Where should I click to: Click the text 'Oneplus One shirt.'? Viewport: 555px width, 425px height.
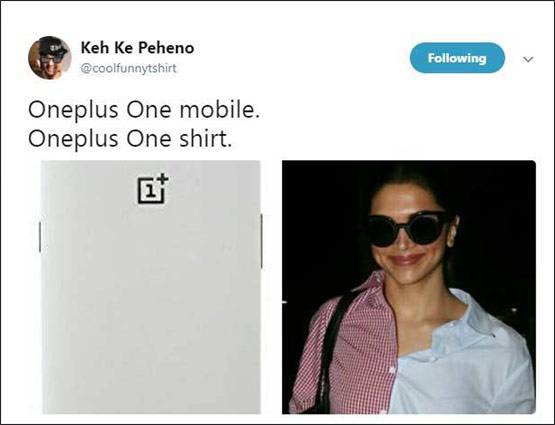click(x=130, y=139)
